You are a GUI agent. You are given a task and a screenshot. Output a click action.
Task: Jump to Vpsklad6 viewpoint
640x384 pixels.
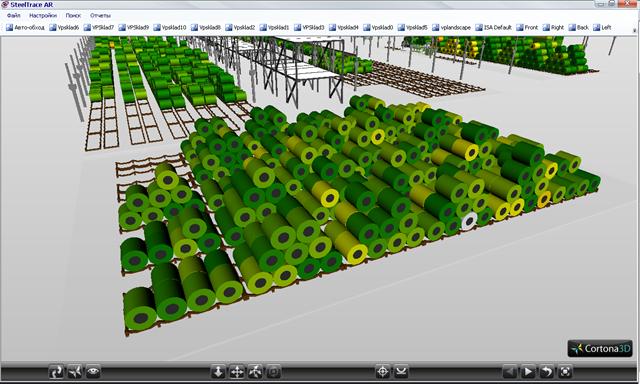click(64, 27)
